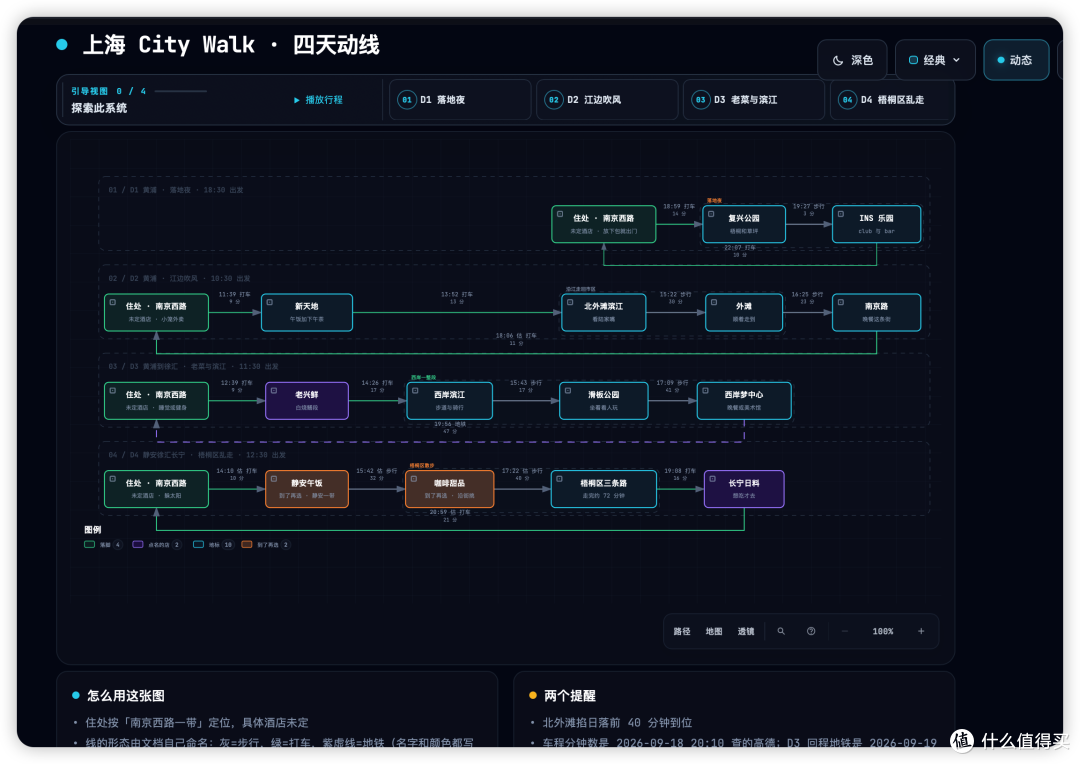Click the green legend swatch icon
The image size is (1080, 764).
90,544
